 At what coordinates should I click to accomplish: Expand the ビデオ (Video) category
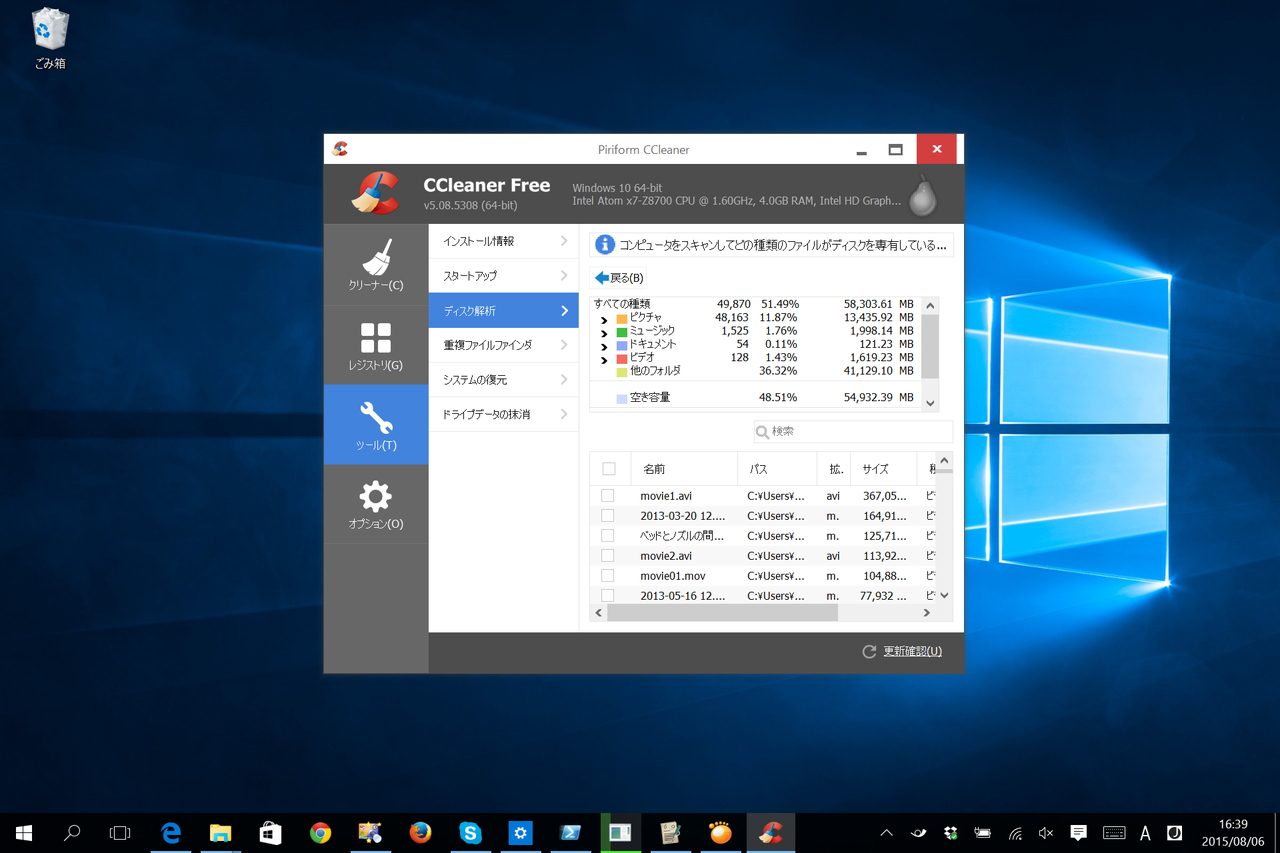coord(604,360)
